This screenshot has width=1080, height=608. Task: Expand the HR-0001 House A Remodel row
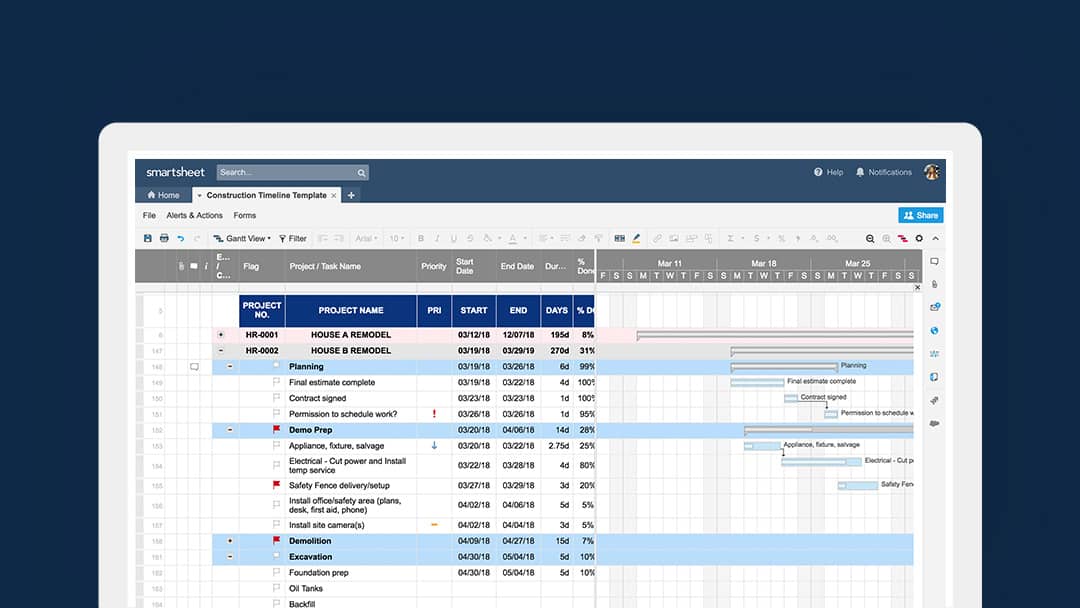[x=221, y=335]
